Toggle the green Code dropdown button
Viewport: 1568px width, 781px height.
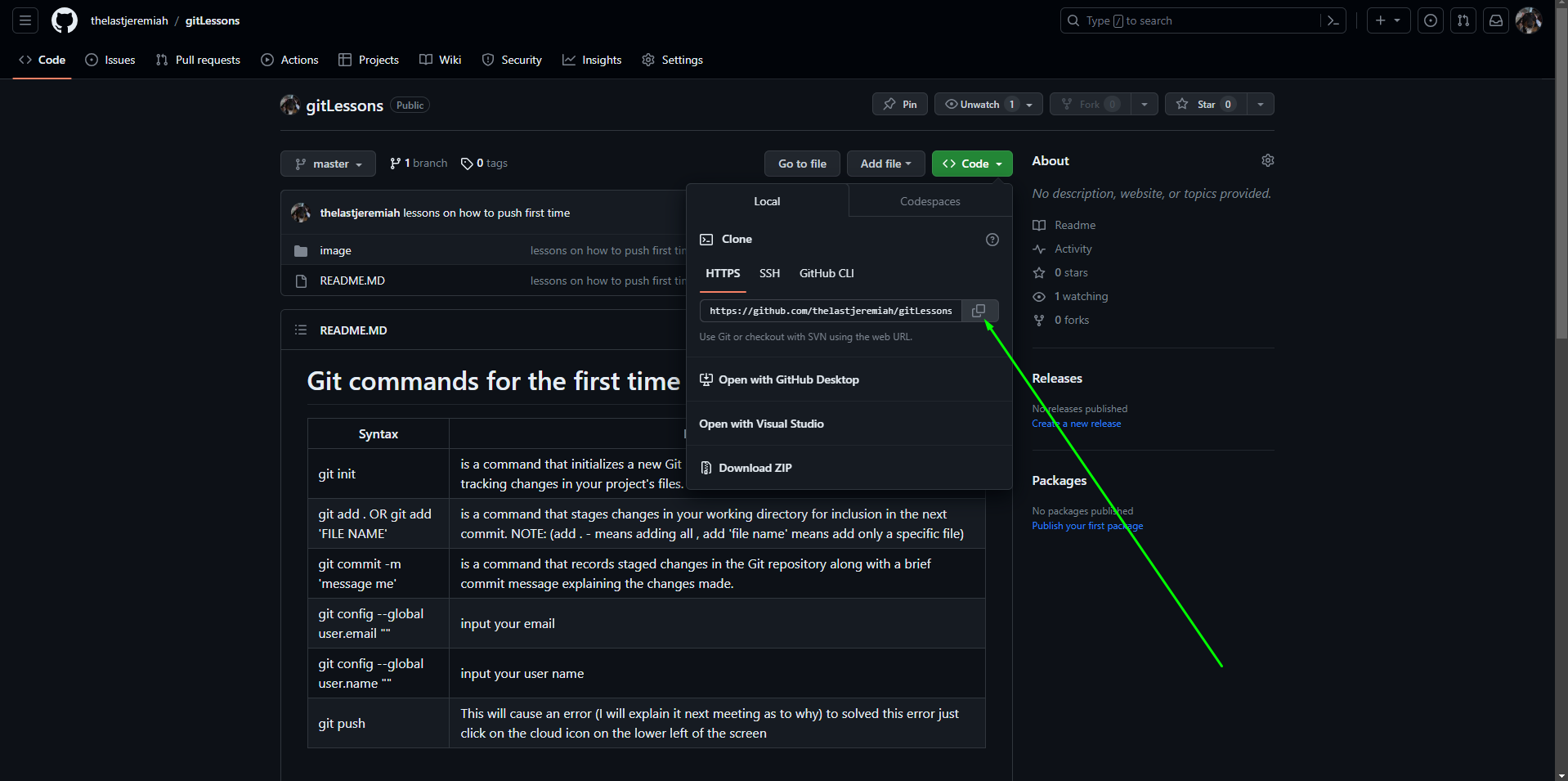point(972,164)
